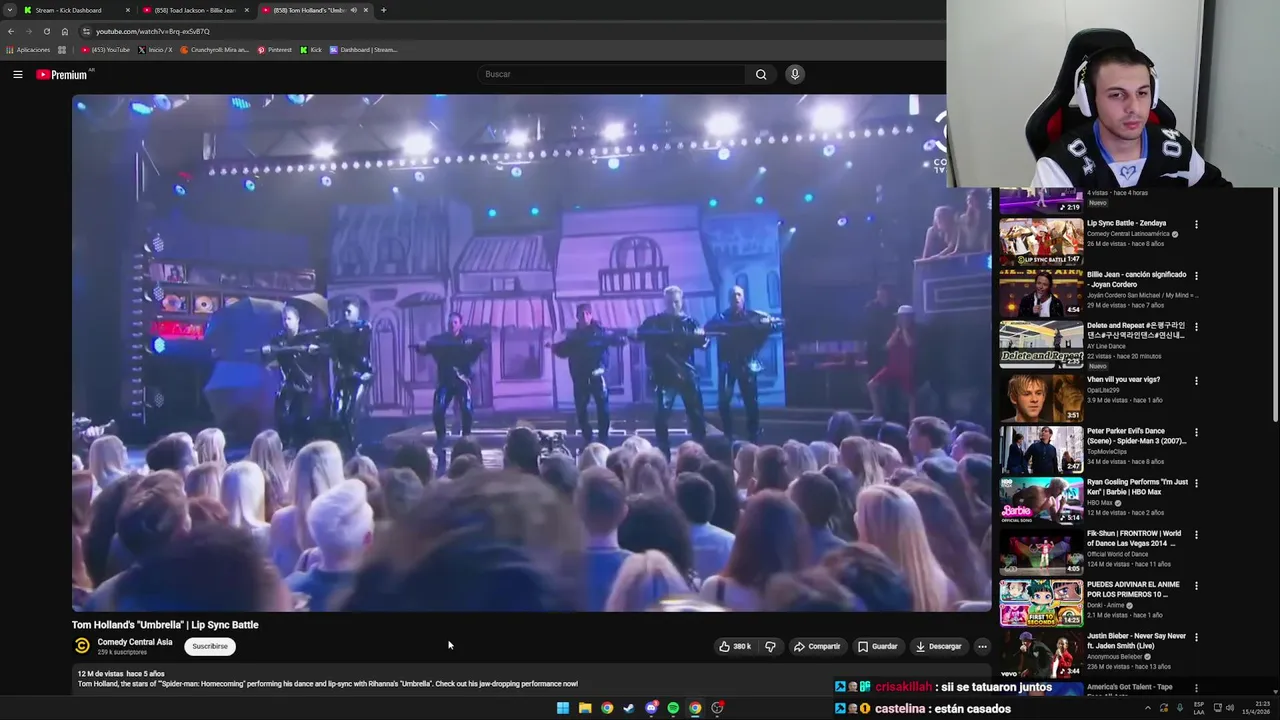Open Lip Sync Battle - Zendaya thumbnail
This screenshot has height=720, width=1280.
tap(1041, 242)
